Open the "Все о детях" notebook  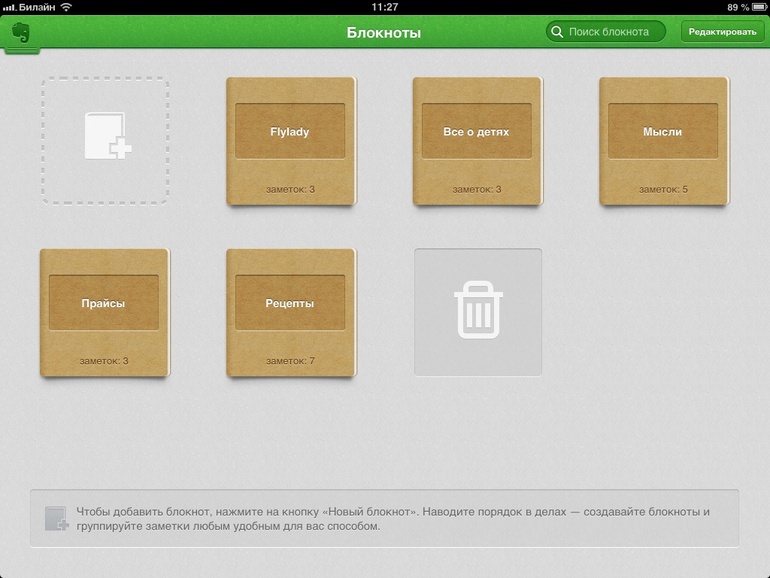[x=476, y=131]
